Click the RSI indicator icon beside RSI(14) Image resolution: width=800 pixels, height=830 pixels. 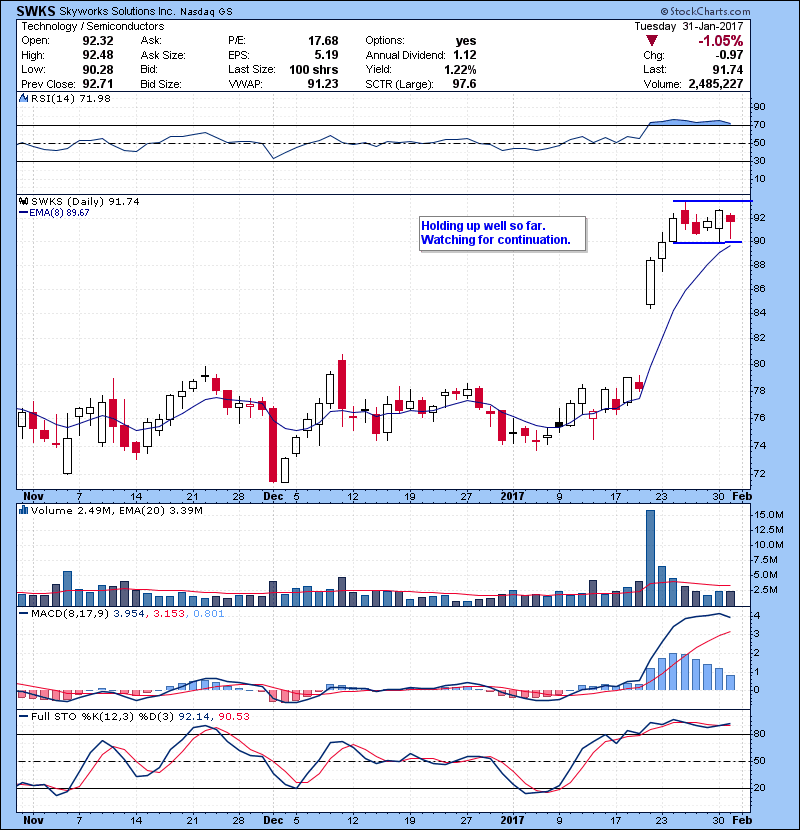(23, 98)
